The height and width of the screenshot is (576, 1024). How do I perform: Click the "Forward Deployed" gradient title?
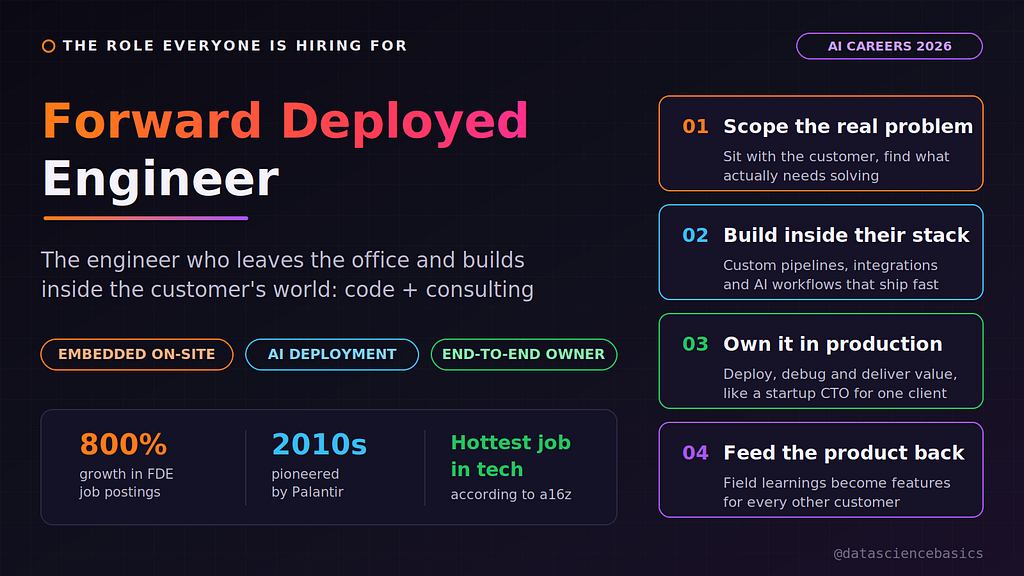point(285,121)
